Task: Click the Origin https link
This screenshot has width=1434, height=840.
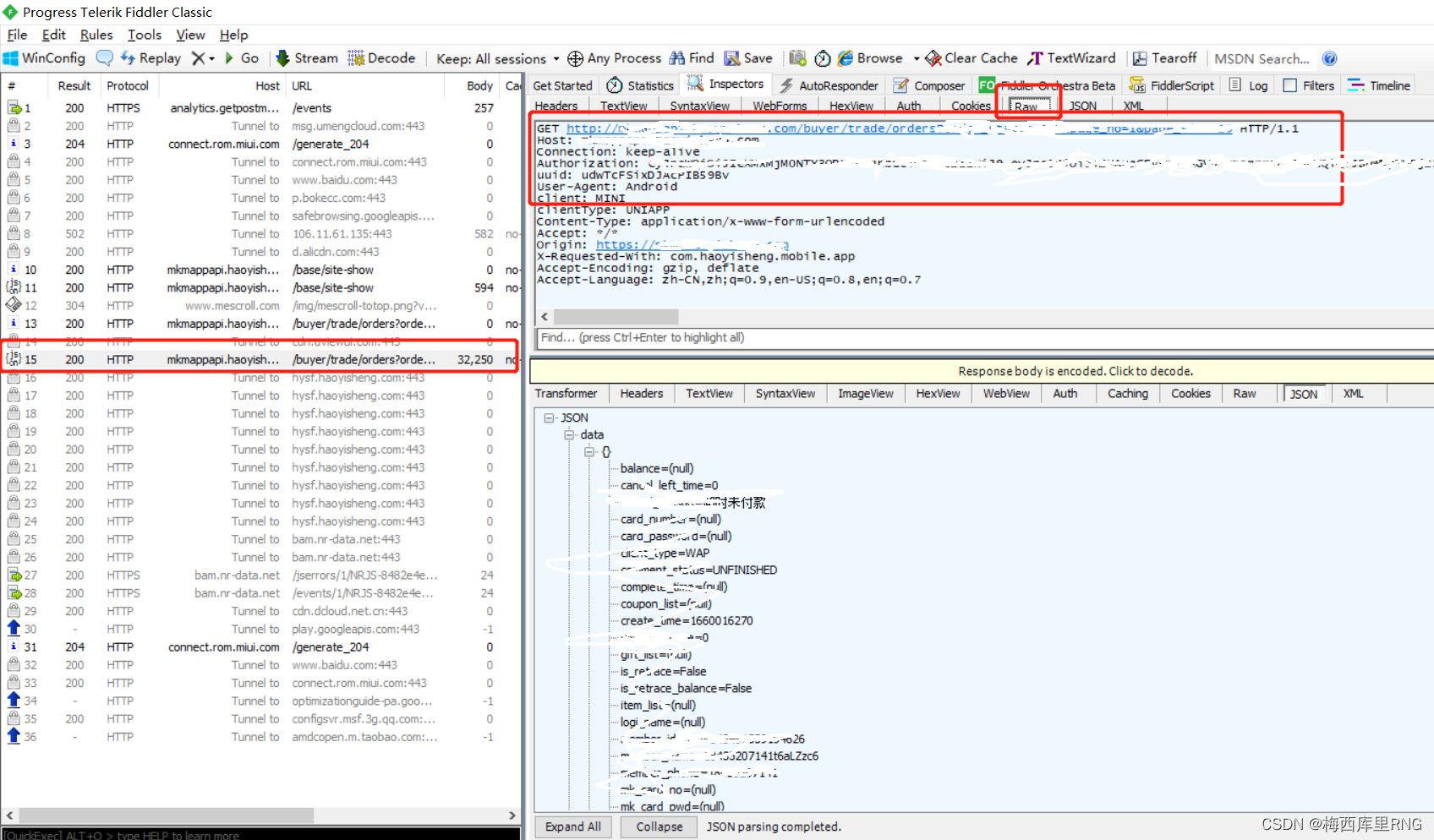Action: click(x=692, y=245)
